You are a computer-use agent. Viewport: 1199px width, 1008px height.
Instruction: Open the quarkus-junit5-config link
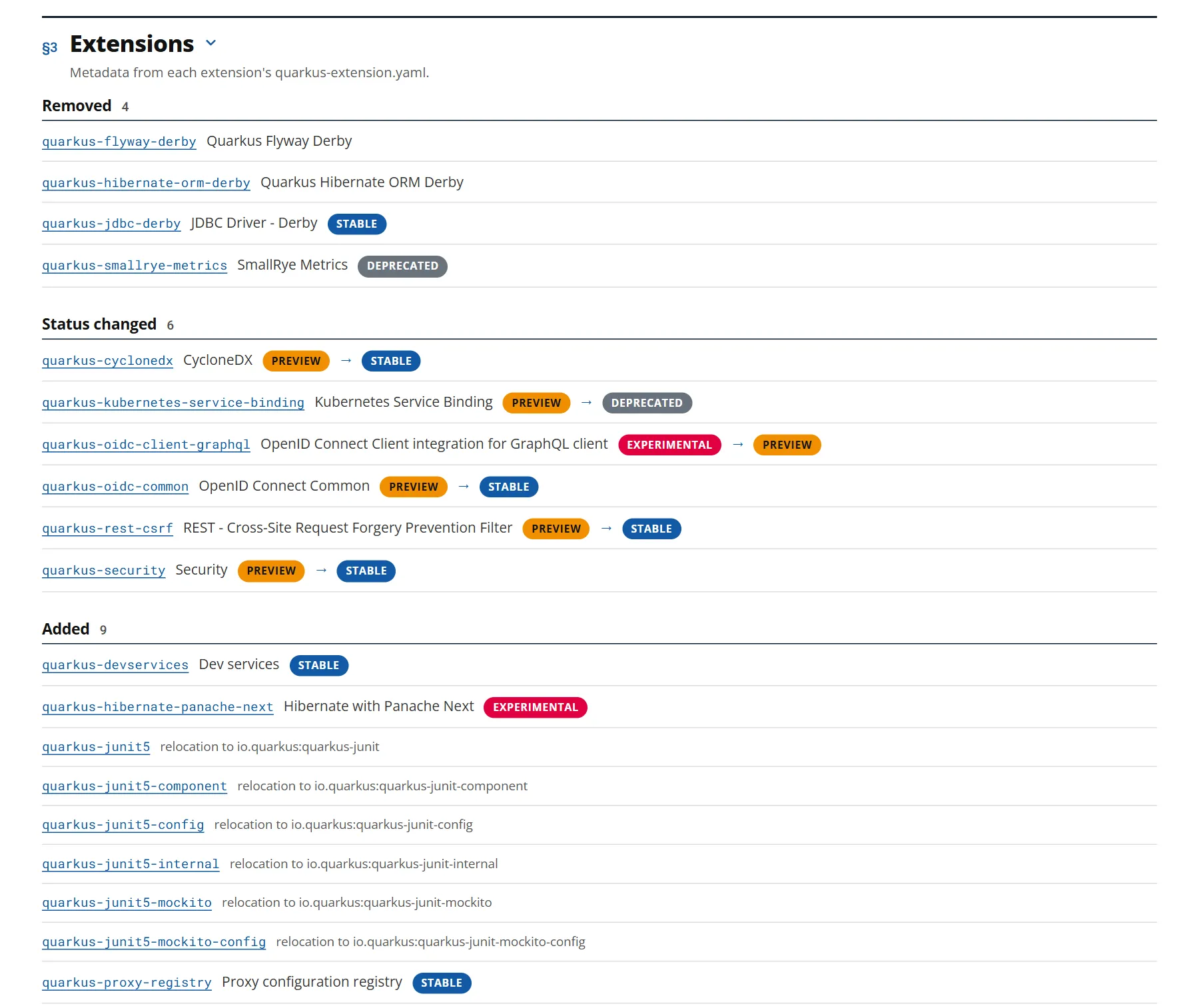(x=123, y=825)
